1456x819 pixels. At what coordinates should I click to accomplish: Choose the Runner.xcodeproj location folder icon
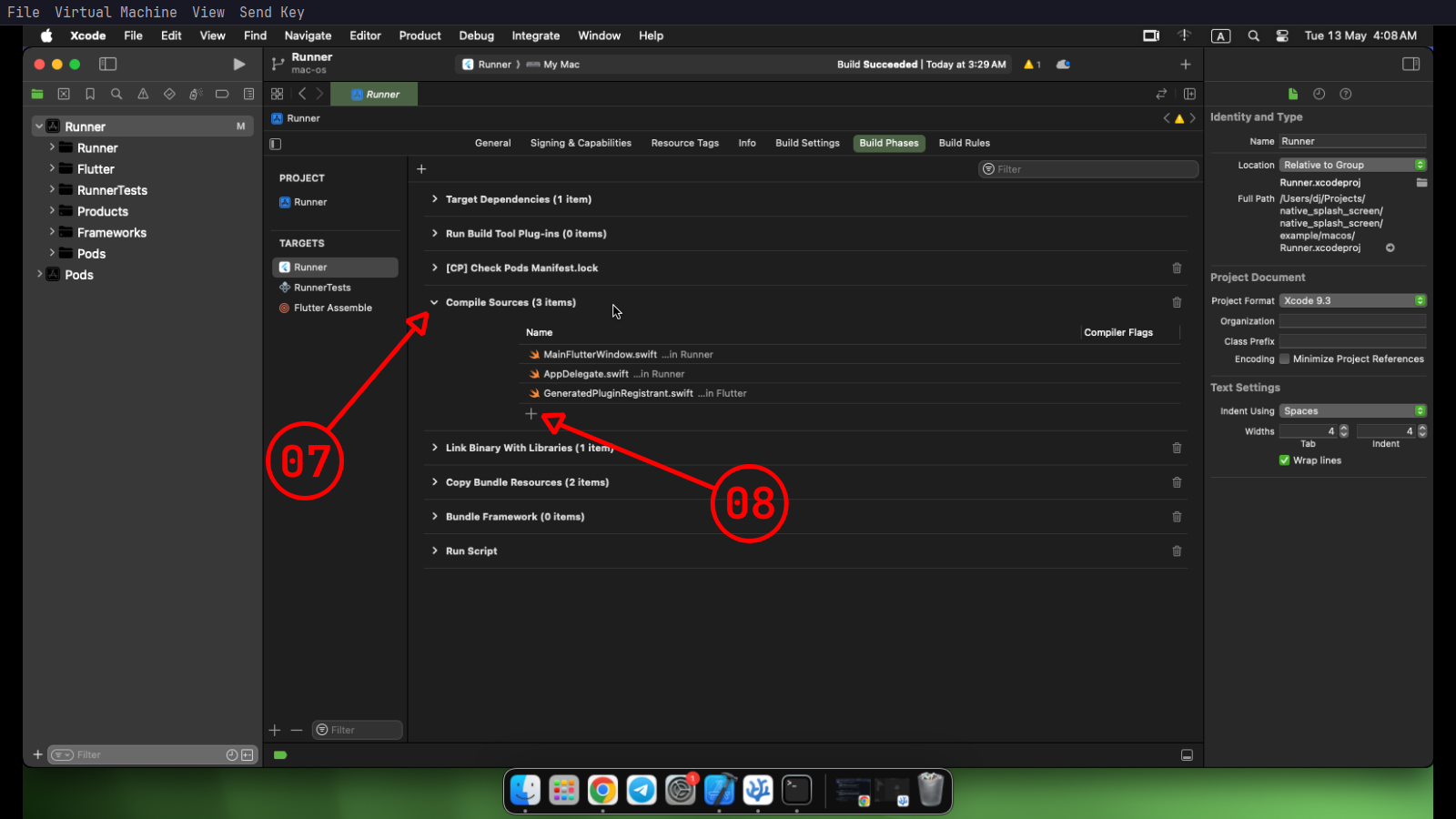[x=1421, y=183]
